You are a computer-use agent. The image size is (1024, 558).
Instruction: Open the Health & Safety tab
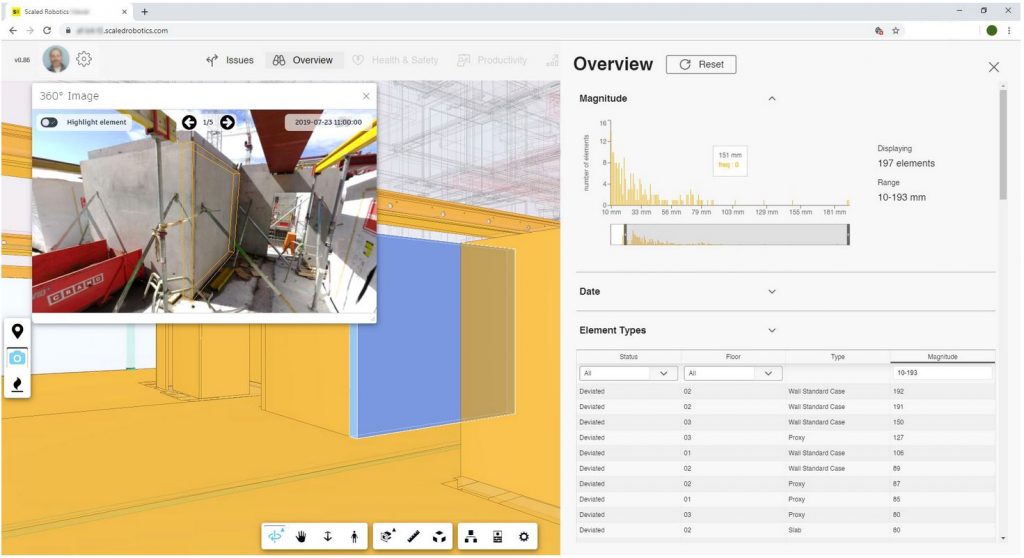[x=395, y=60]
